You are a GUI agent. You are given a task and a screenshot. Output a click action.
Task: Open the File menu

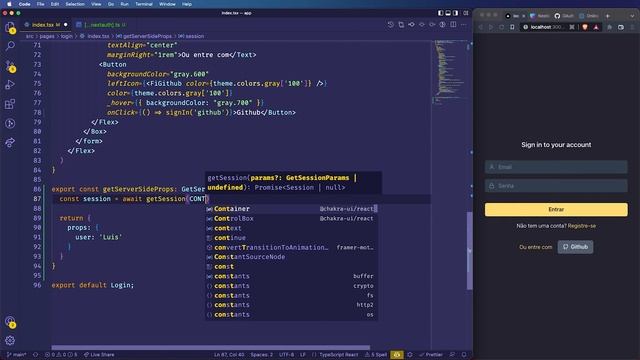click(40, 4)
